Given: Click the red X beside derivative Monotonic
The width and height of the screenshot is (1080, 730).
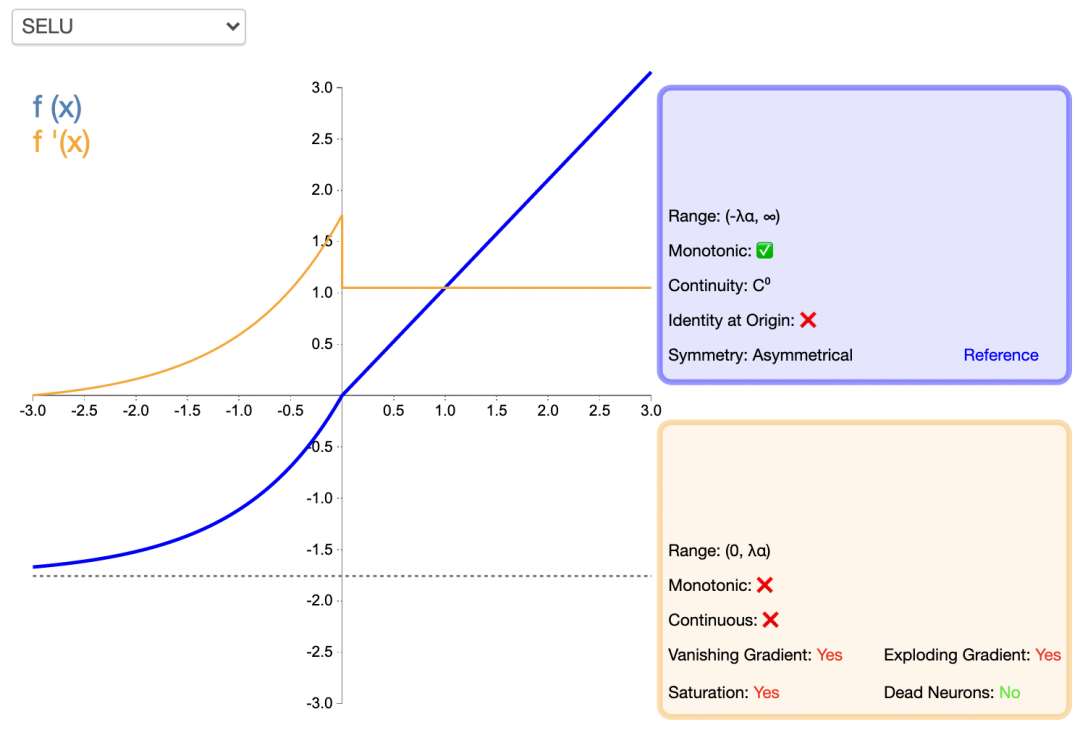Looking at the screenshot, I should coord(765,585).
